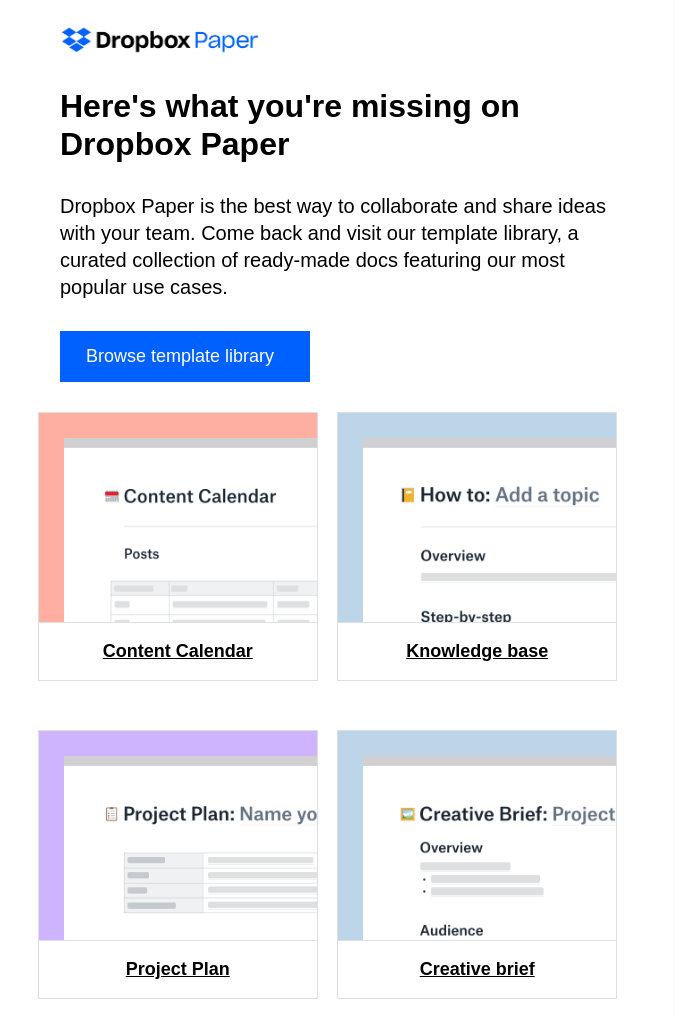Click the Creative brief preview thumbnail
This screenshot has width=675, height=1019.
[477, 835]
